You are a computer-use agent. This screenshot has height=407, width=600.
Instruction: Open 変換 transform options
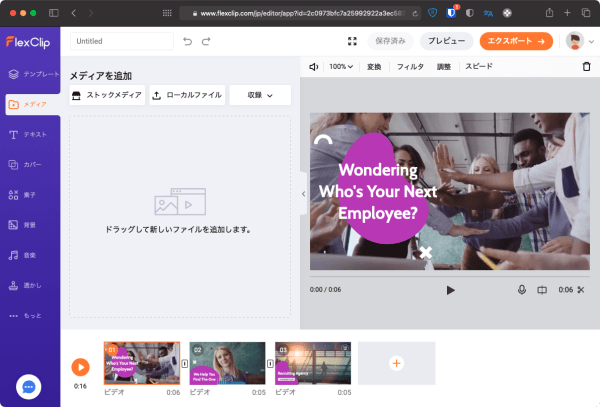[x=374, y=67]
